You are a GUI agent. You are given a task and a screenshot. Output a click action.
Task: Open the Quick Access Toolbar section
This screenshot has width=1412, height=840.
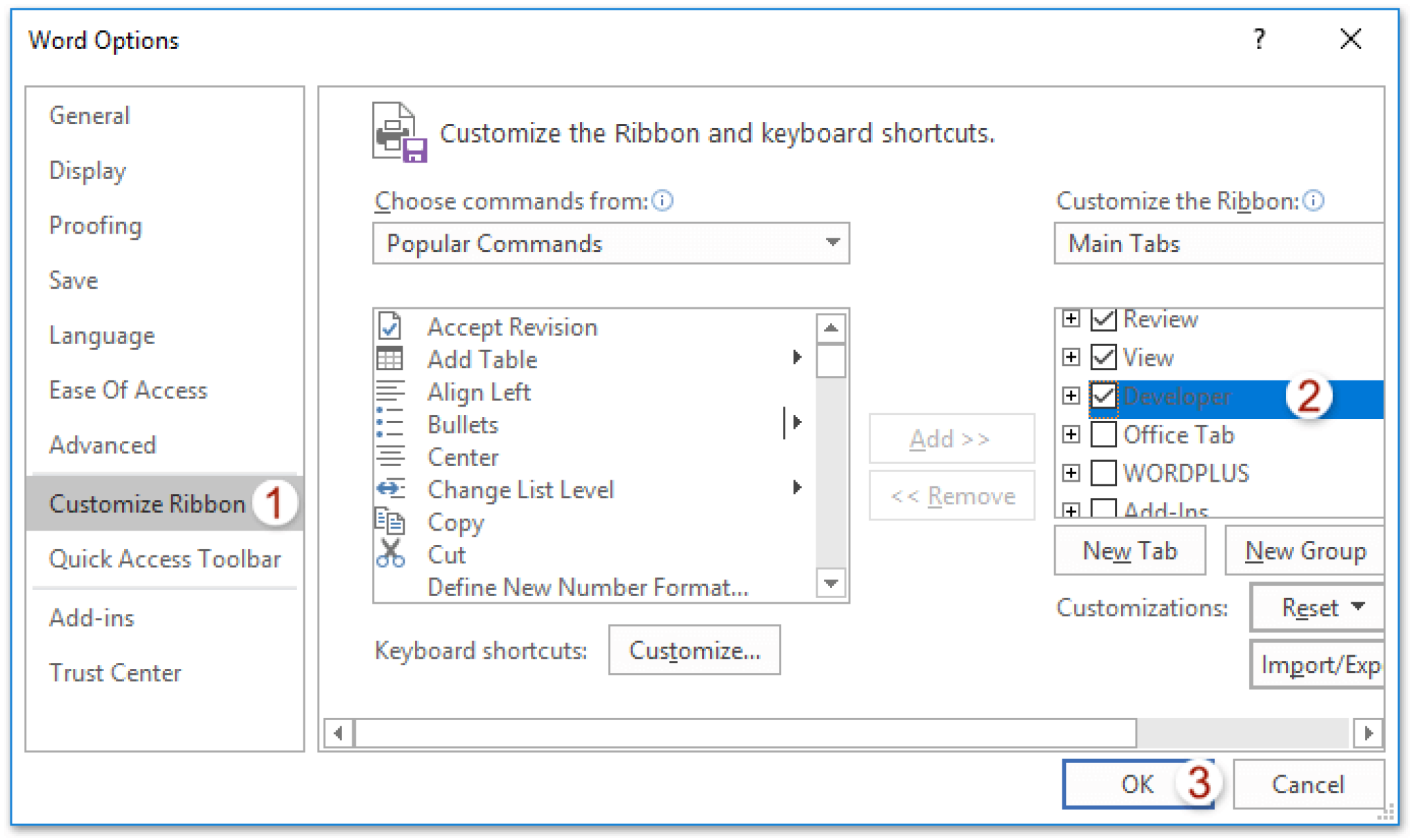(164, 559)
